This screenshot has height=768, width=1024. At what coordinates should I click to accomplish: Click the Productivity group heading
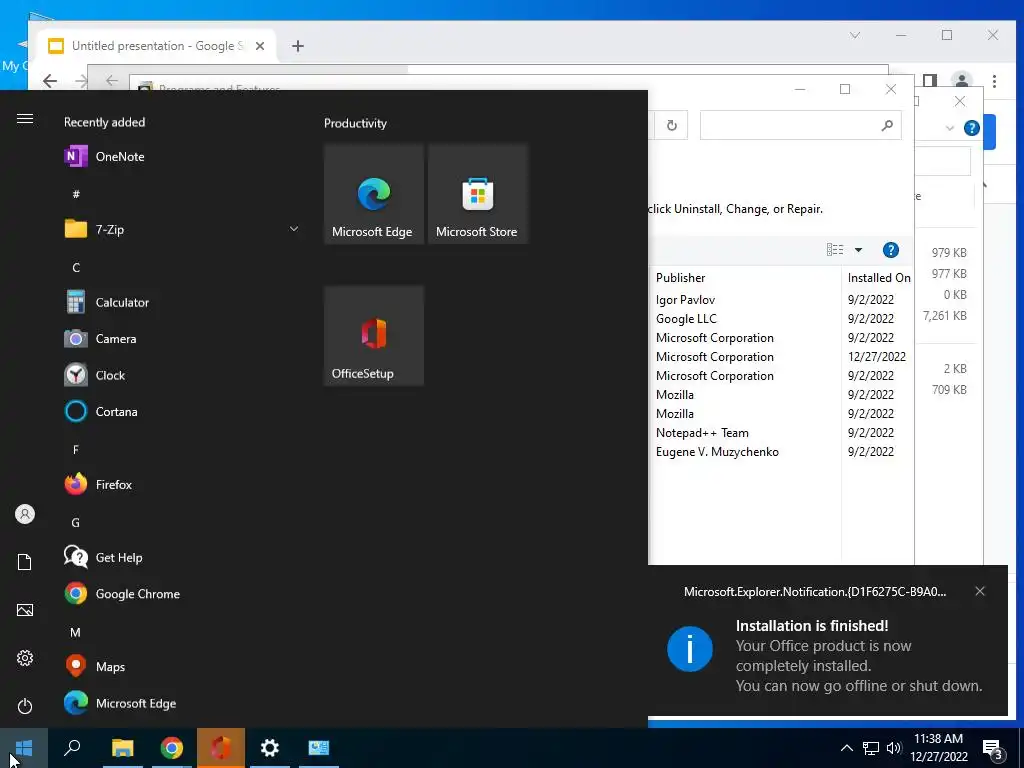coord(355,123)
